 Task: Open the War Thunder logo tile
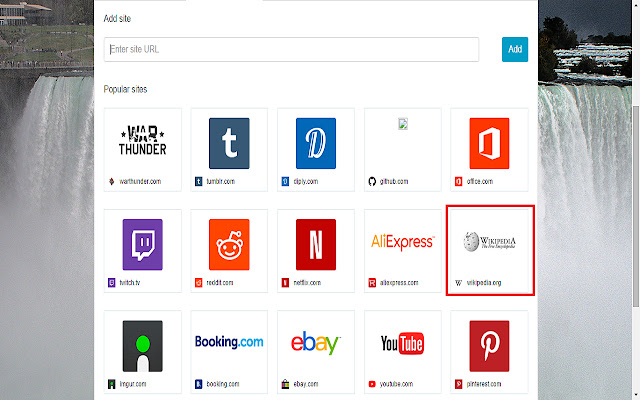point(142,141)
